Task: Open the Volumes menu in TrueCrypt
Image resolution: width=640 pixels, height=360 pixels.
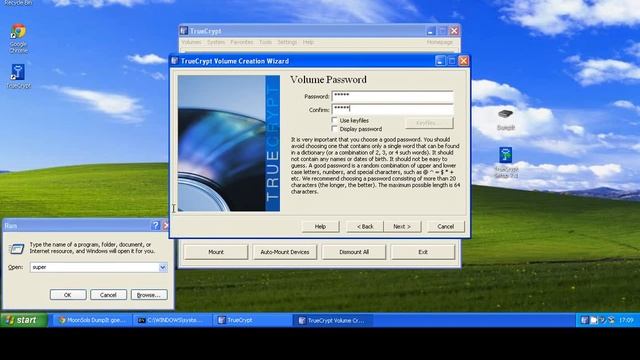Action: (191, 42)
